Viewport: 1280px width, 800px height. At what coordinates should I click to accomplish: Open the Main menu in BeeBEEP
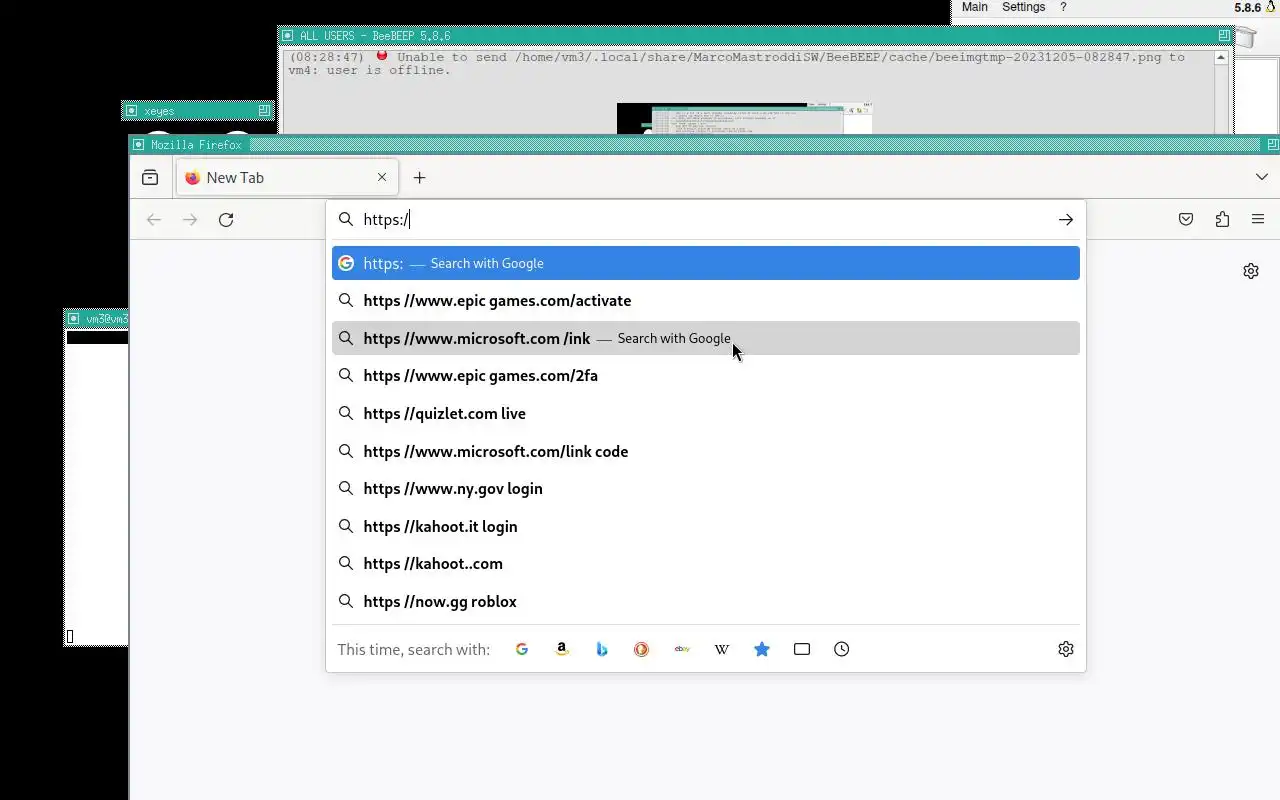[x=974, y=7]
